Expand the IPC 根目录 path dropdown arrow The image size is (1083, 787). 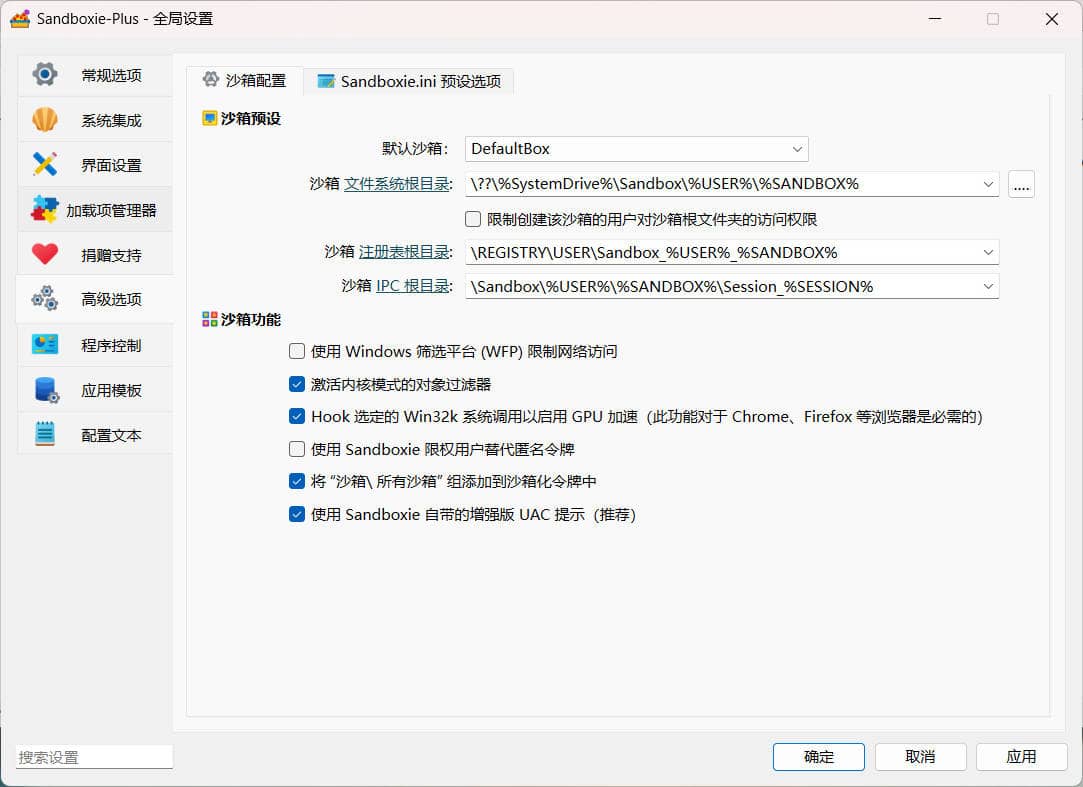[988, 286]
